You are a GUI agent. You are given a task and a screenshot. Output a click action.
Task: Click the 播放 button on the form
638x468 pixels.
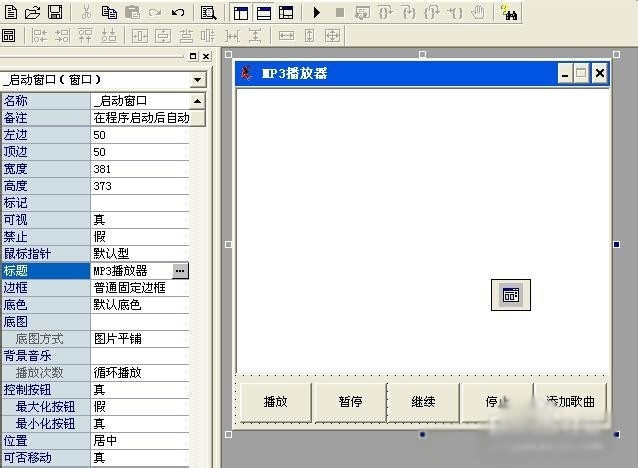pos(275,402)
